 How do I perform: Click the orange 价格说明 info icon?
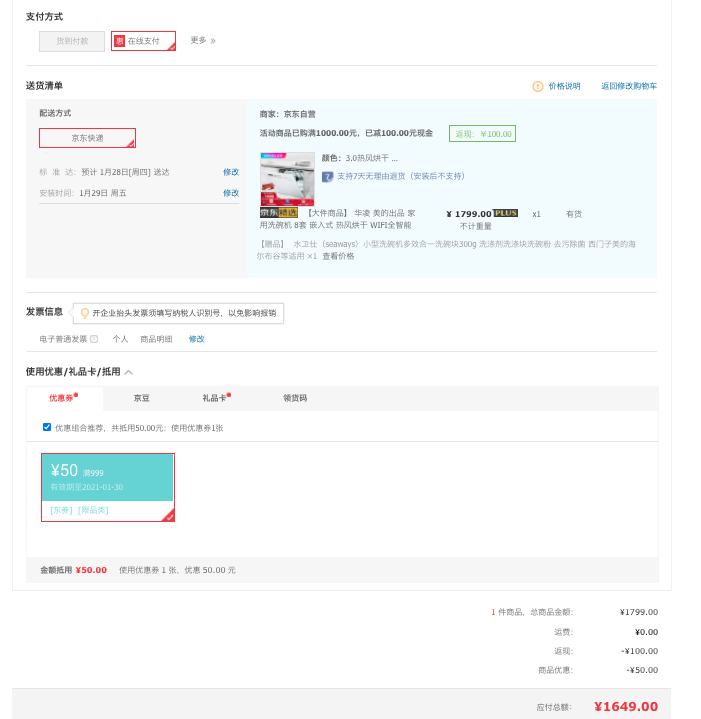pyautogui.click(x=537, y=86)
